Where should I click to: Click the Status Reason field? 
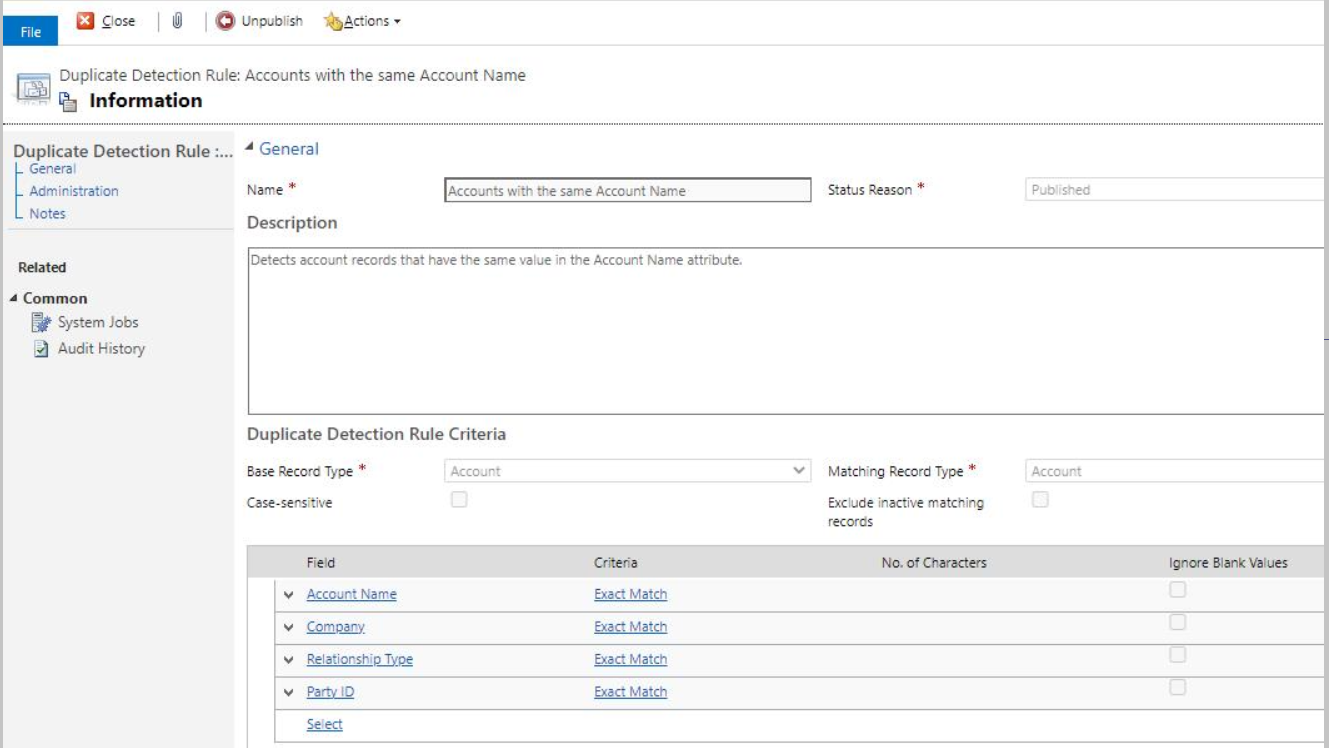click(1176, 190)
